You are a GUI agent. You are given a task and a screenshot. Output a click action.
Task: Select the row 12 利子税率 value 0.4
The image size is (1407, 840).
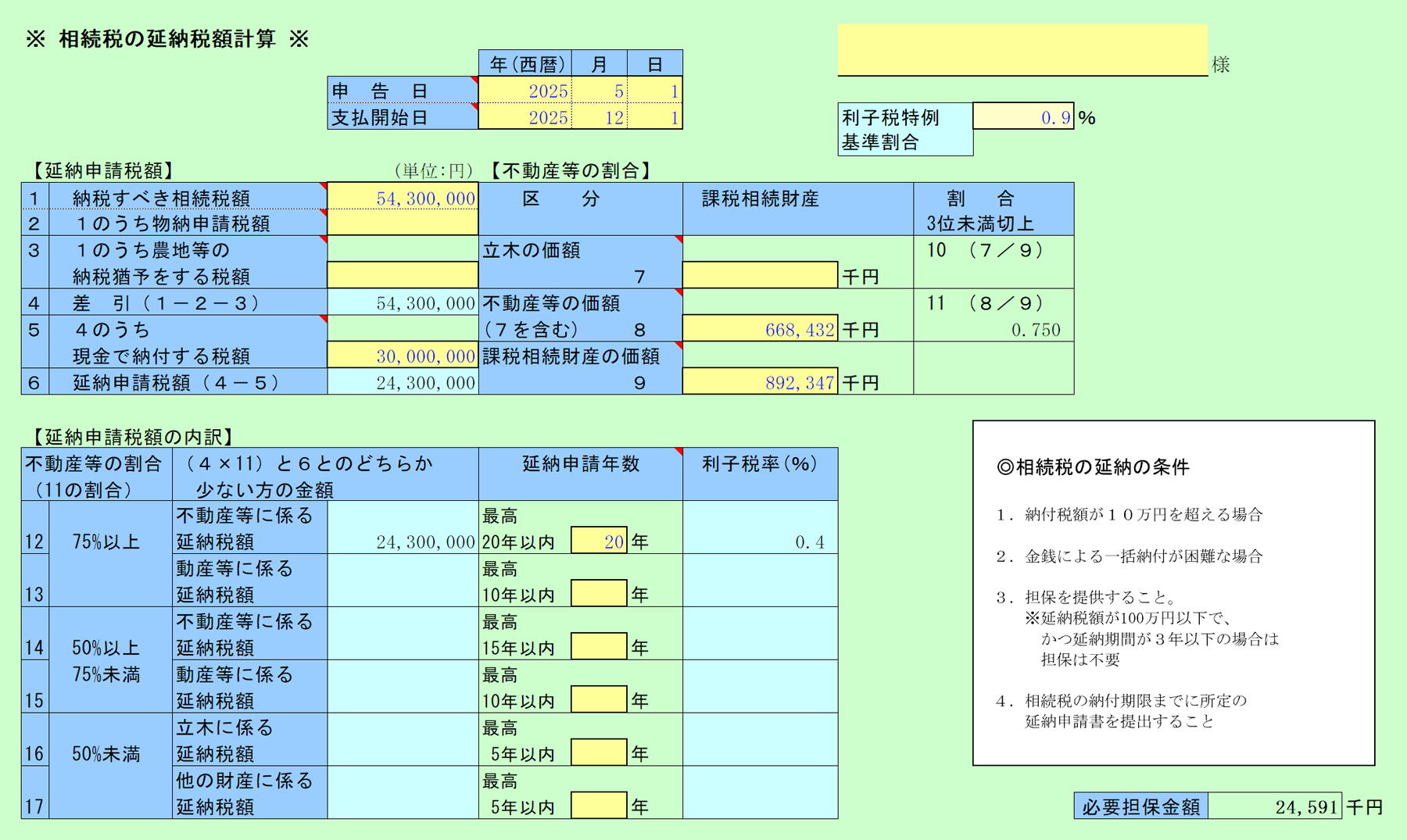[810, 542]
